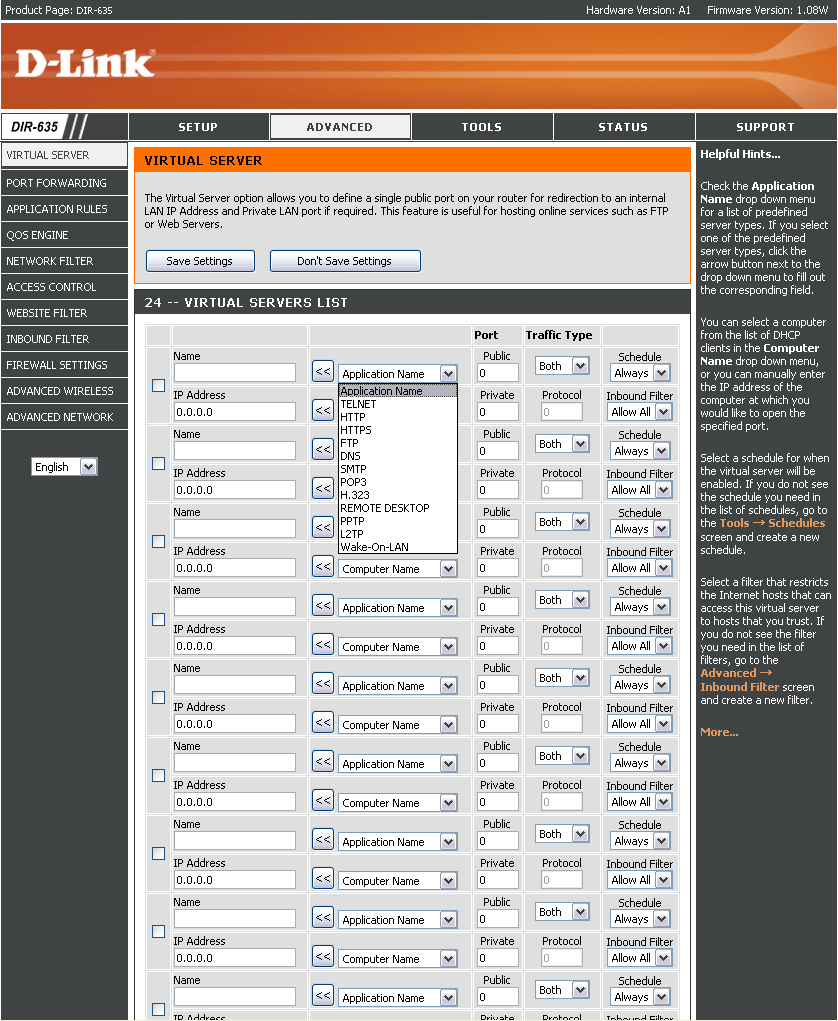Image resolution: width=838 pixels, height=1021 pixels.
Task: Switch to the SUPPORT tab
Action: [x=766, y=127]
